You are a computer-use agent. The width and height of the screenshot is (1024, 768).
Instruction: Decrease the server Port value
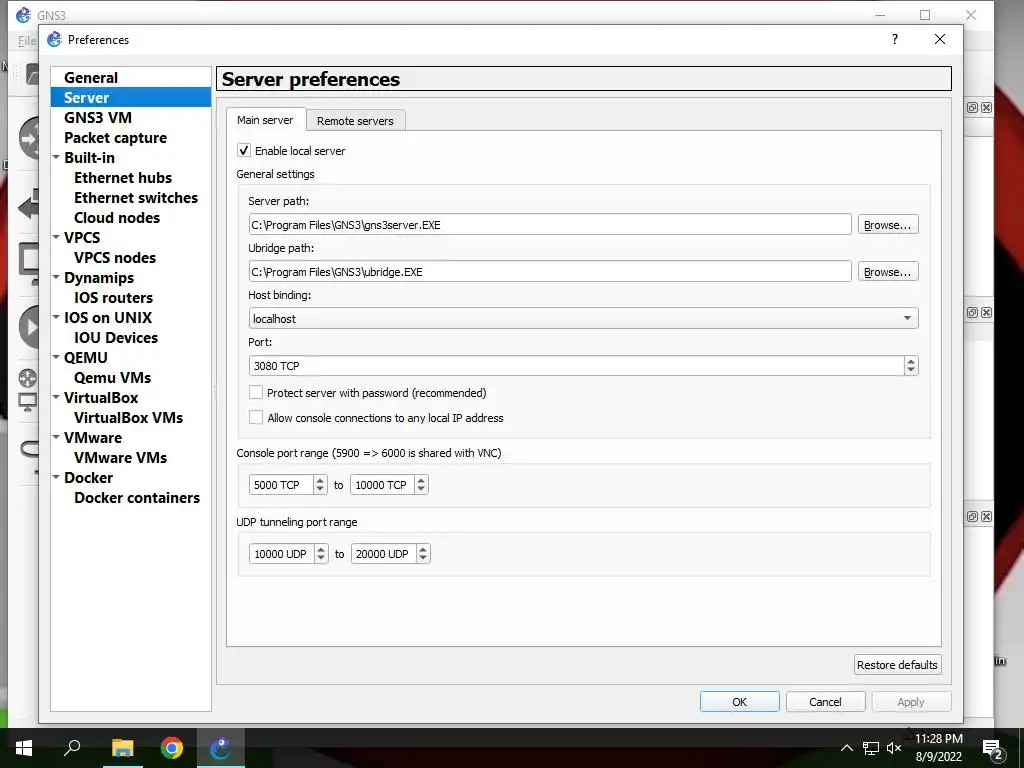911,370
